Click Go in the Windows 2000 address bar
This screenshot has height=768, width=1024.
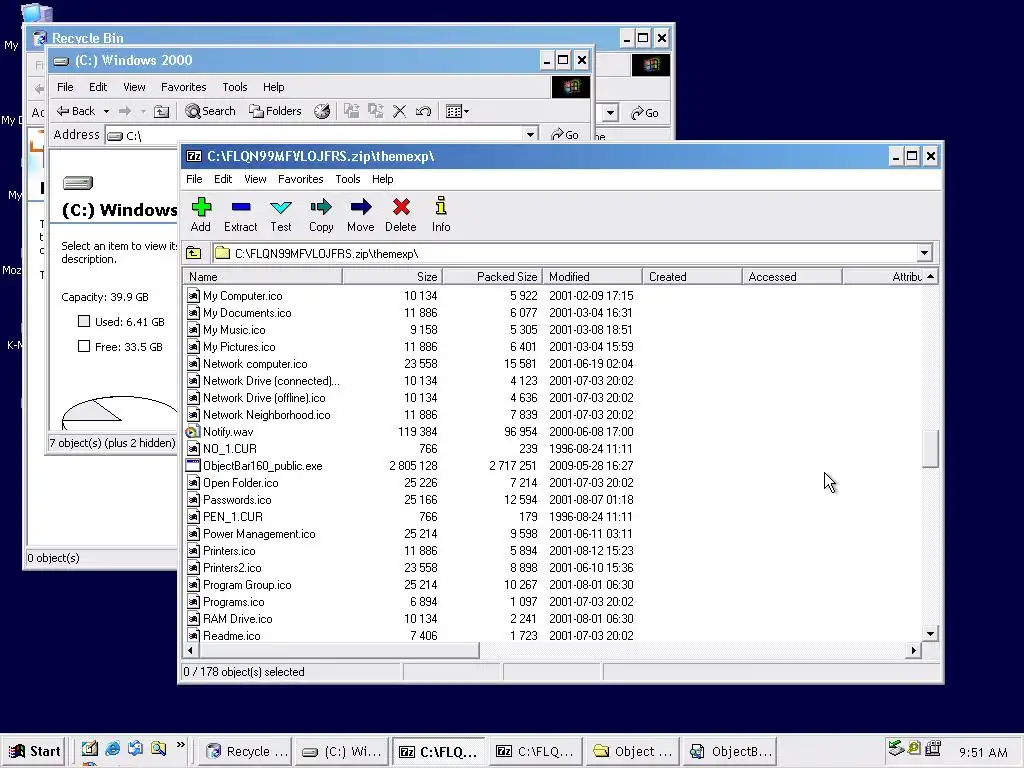565,135
